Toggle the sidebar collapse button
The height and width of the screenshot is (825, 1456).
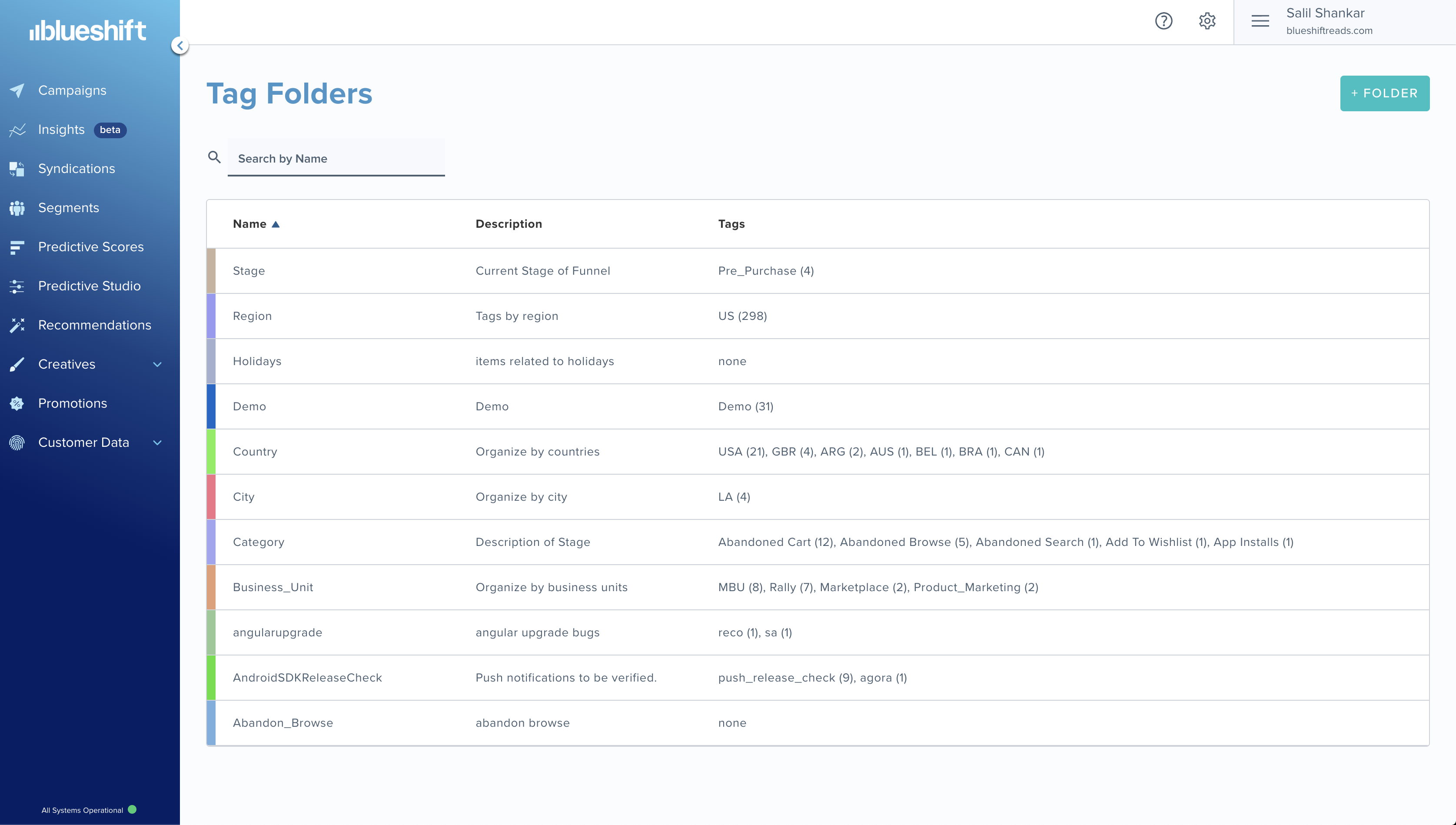[179, 45]
